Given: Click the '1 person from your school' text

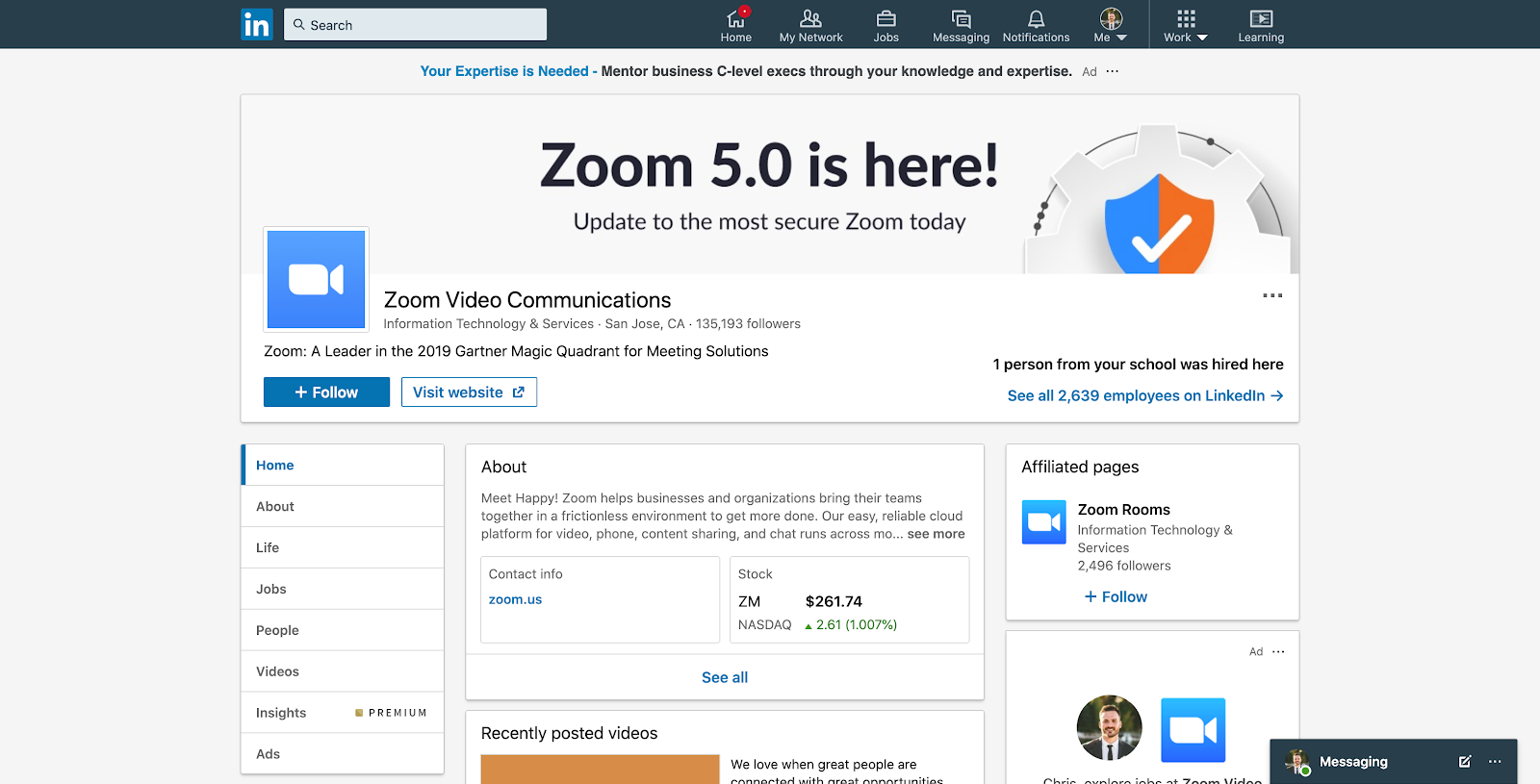Looking at the screenshot, I should click(1138, 364).
